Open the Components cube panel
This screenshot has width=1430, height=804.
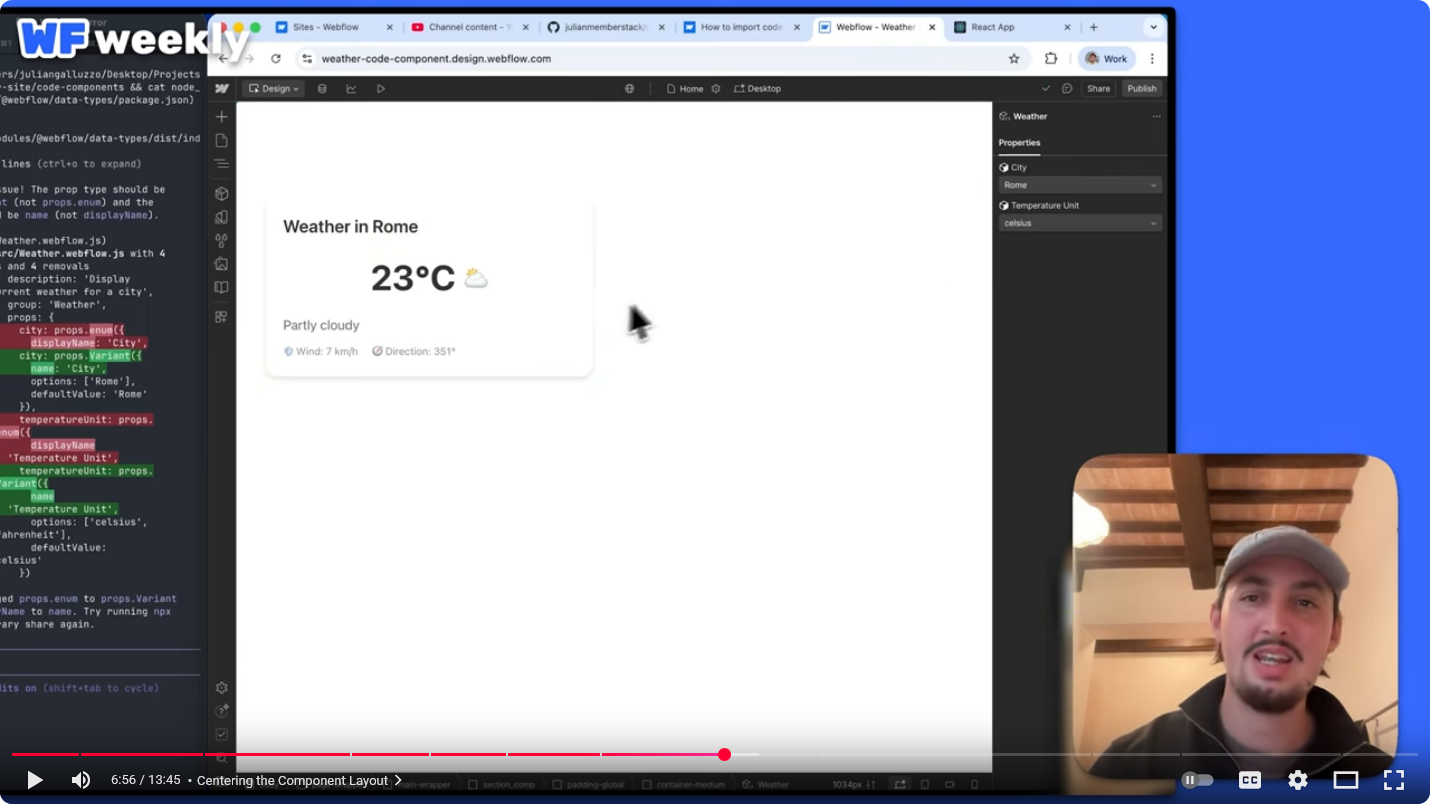point(222,194)
